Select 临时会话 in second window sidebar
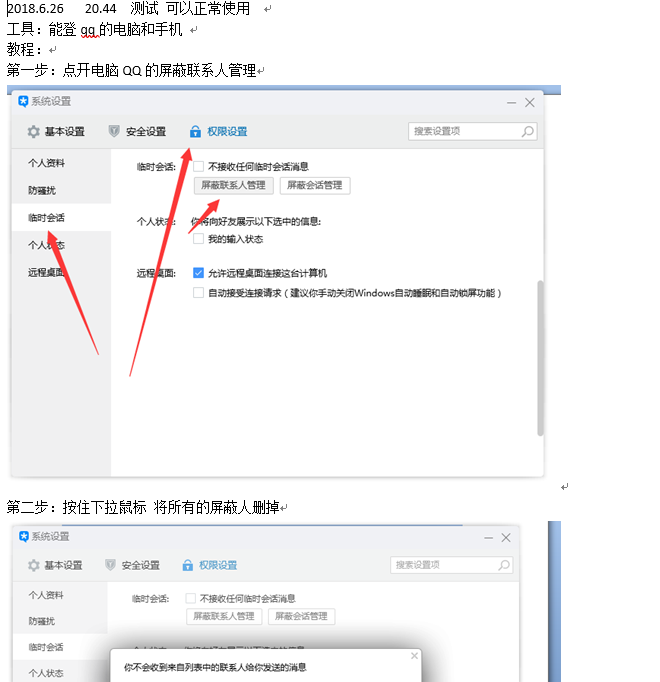This screenshot has height=682, width=660. coord(46,647)
